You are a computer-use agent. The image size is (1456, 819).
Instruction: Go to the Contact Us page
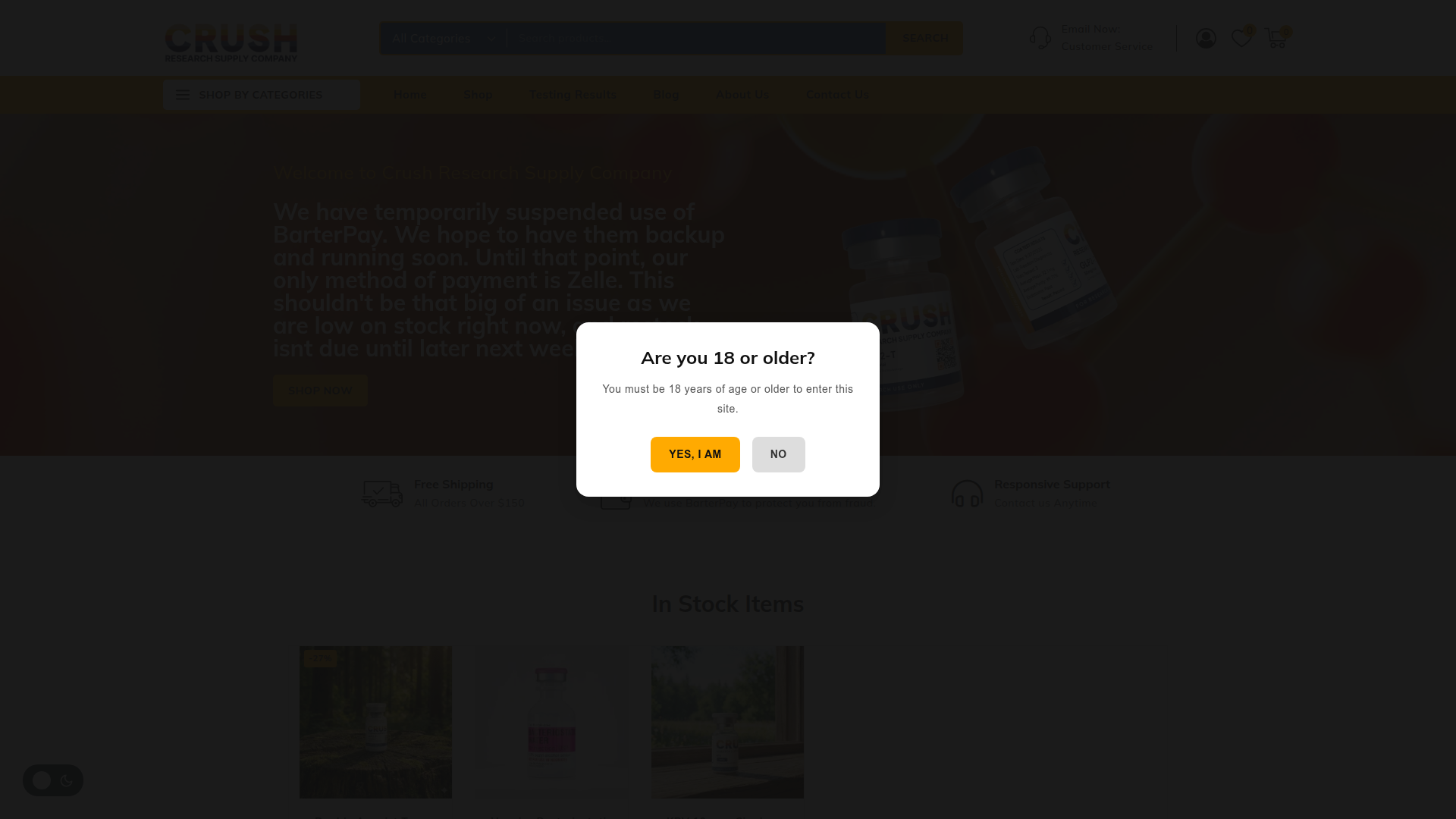tap(837, 95)
